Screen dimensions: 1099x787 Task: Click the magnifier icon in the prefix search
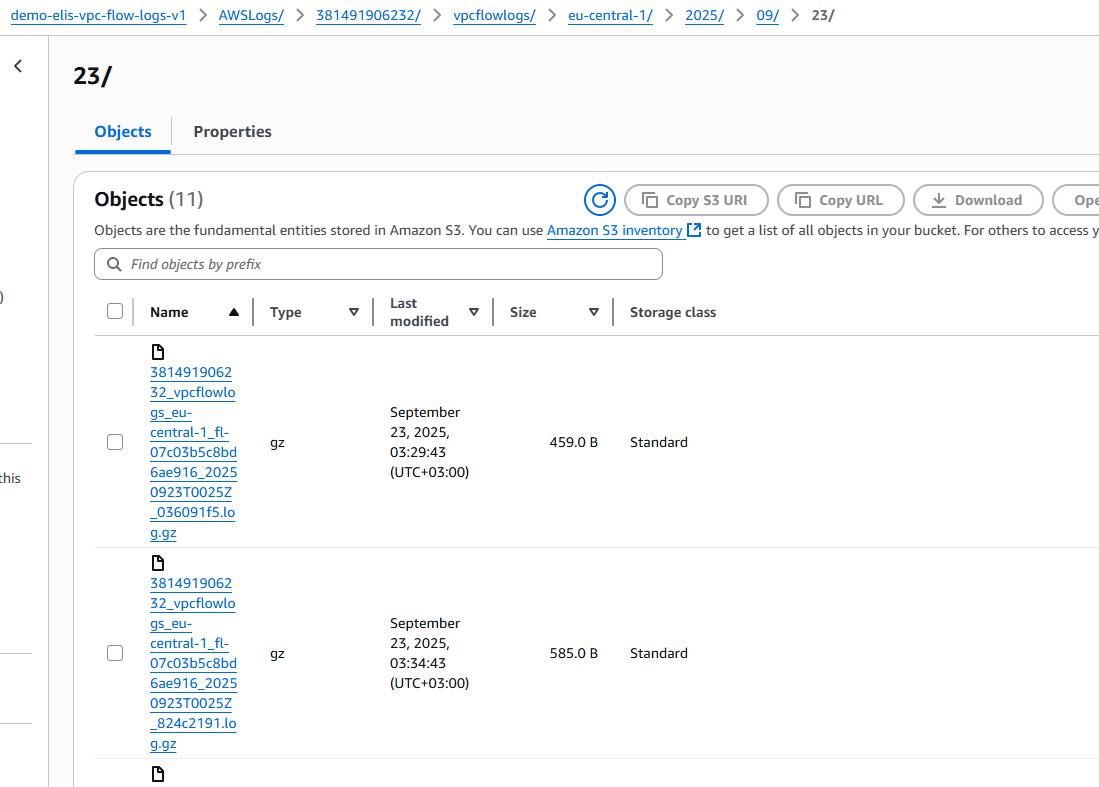click(x=114, y=264)
